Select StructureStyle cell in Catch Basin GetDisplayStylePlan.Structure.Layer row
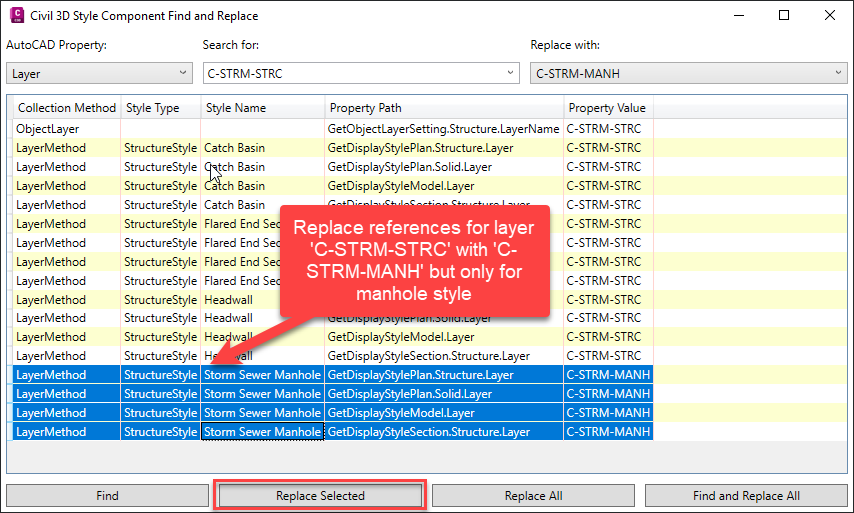854x513 pixels. 161,148
